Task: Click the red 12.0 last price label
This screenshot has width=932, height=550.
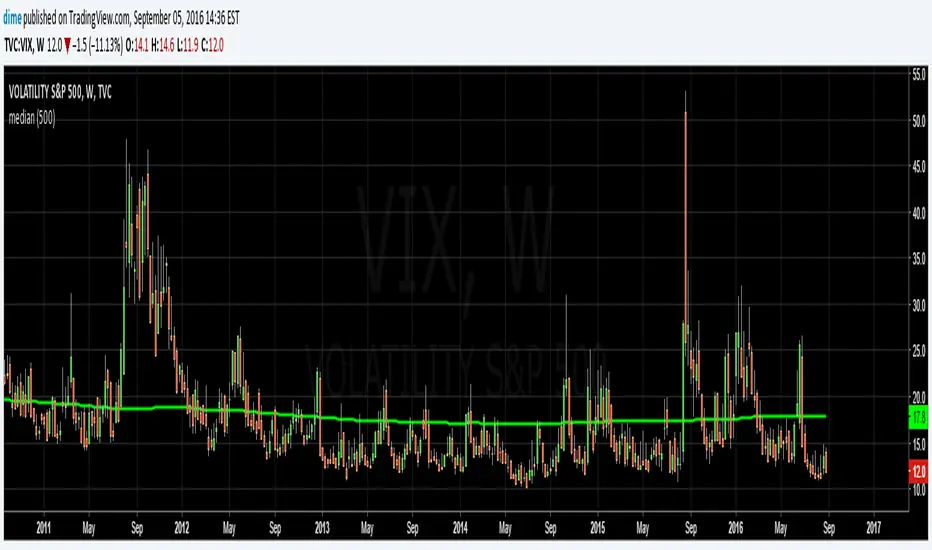Action: [x=919, y=472]
